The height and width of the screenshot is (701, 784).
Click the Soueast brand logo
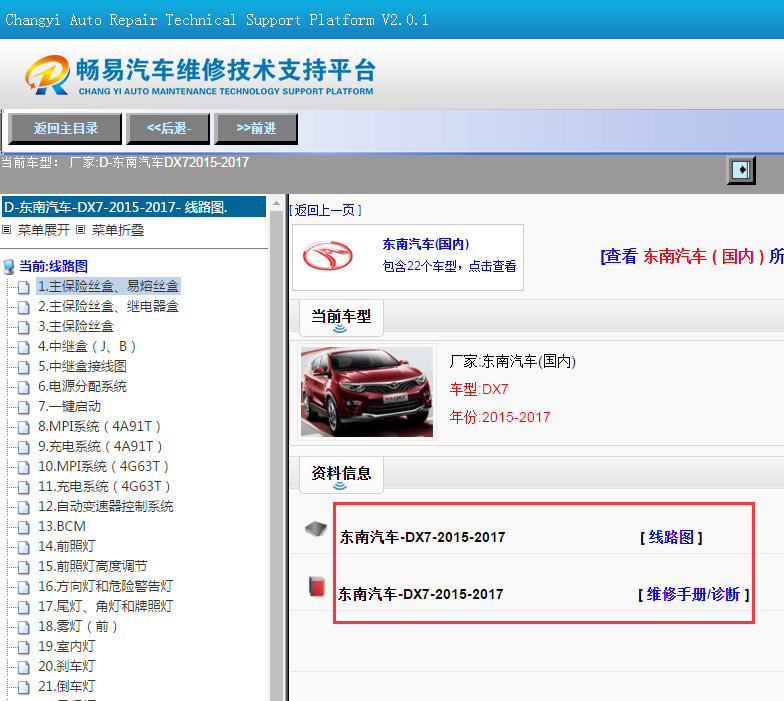[x=328, y=256]
